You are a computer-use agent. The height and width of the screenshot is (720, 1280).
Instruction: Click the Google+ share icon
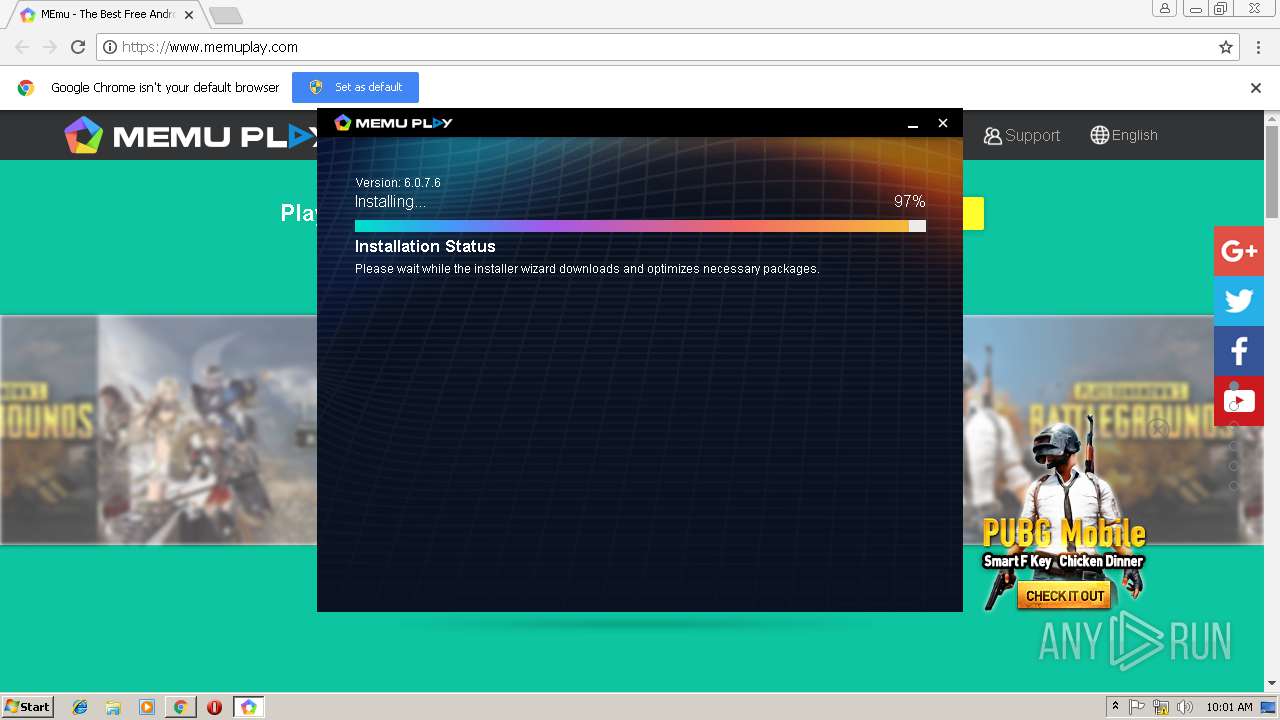[x=1239, y=251]
